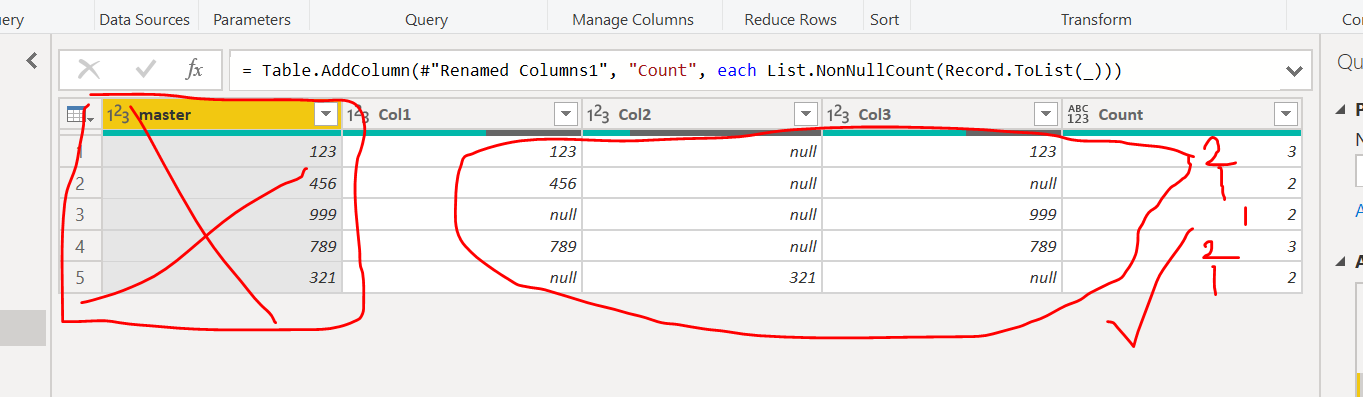Viewport: 1363px width, 397px height.
Task: Cancel formula edit with X icon
Action: [89, 69]
